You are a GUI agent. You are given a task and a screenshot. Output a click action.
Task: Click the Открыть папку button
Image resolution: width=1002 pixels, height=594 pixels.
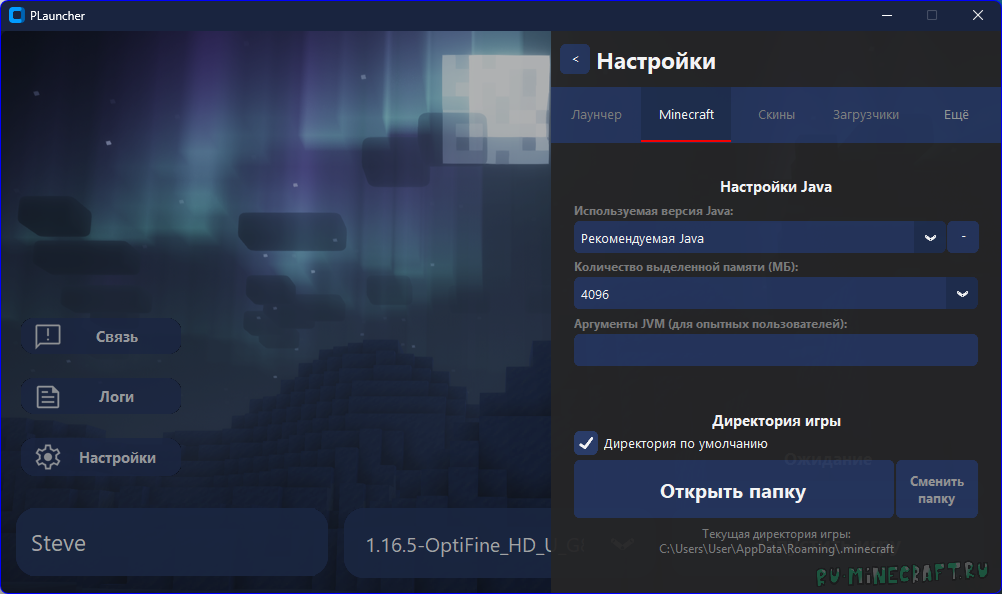point(734,490)
